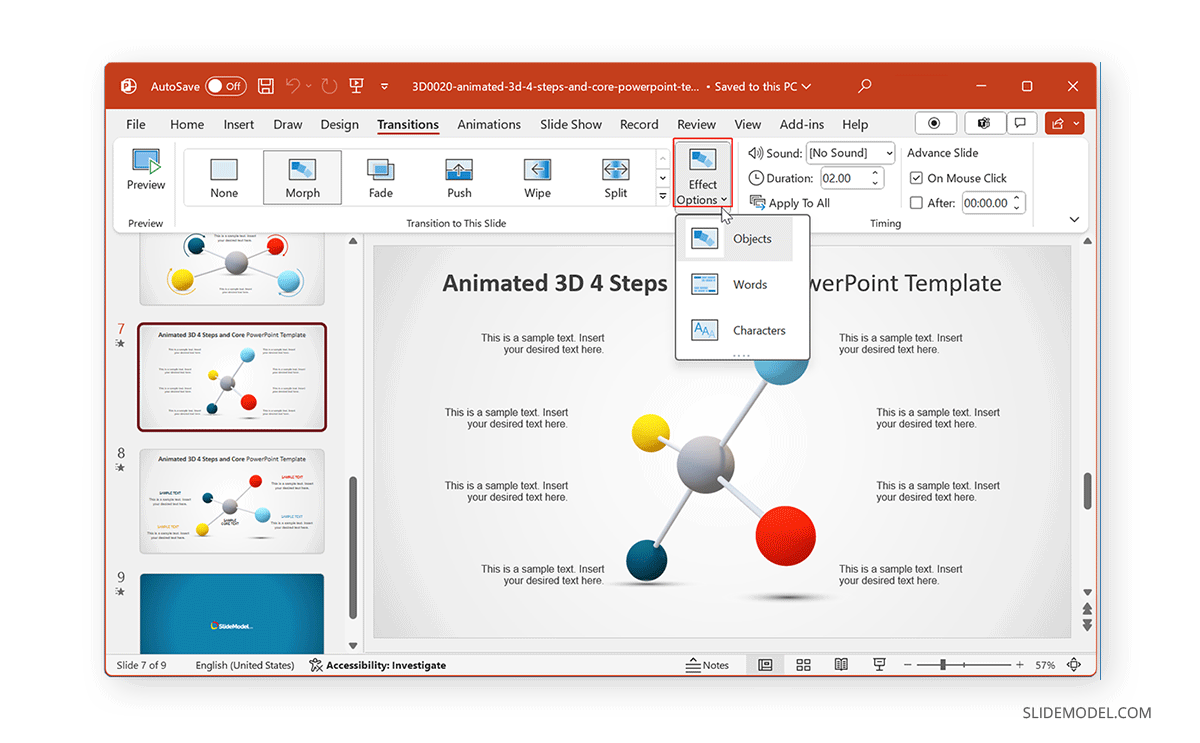
Task: Select the Morph transition
Action: point(302,177)
